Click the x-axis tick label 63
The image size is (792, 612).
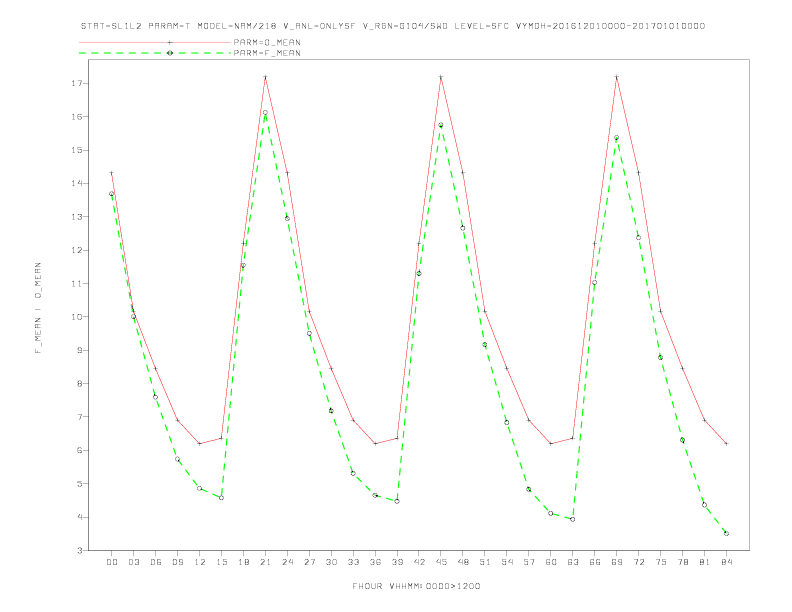(x=573, y=562)
